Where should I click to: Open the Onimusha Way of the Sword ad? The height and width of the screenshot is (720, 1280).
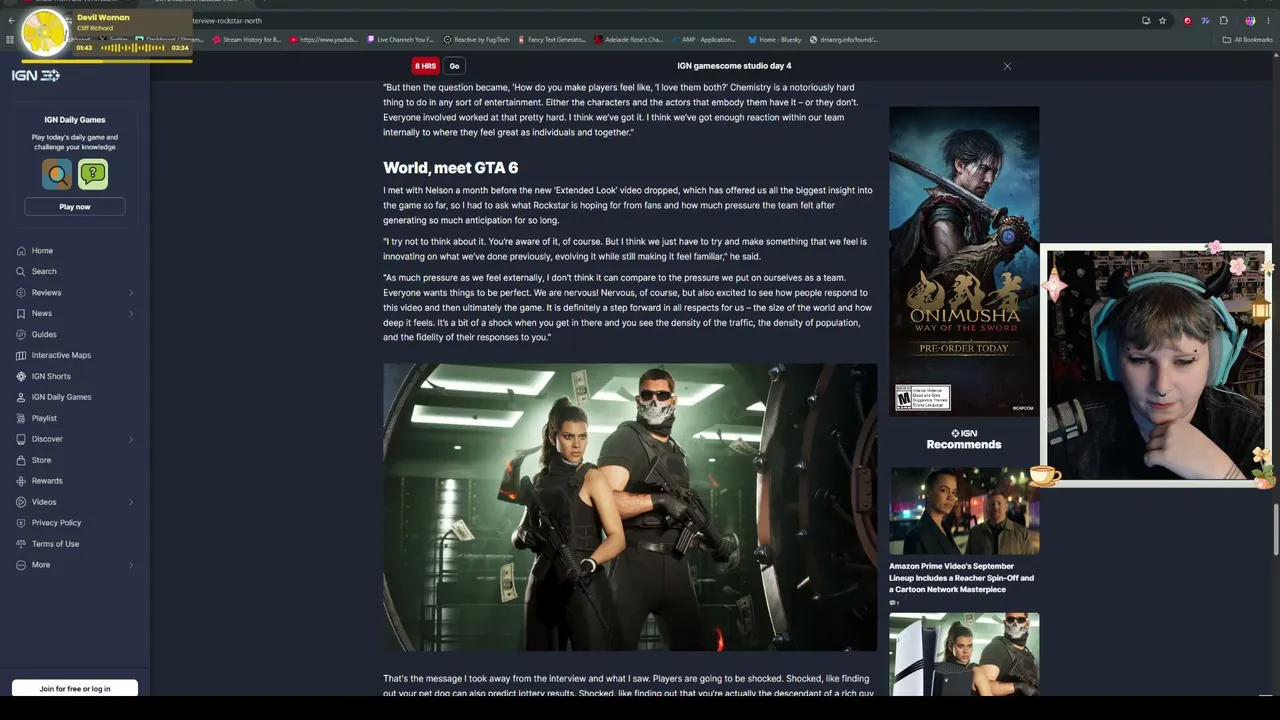tap(964, 261)
